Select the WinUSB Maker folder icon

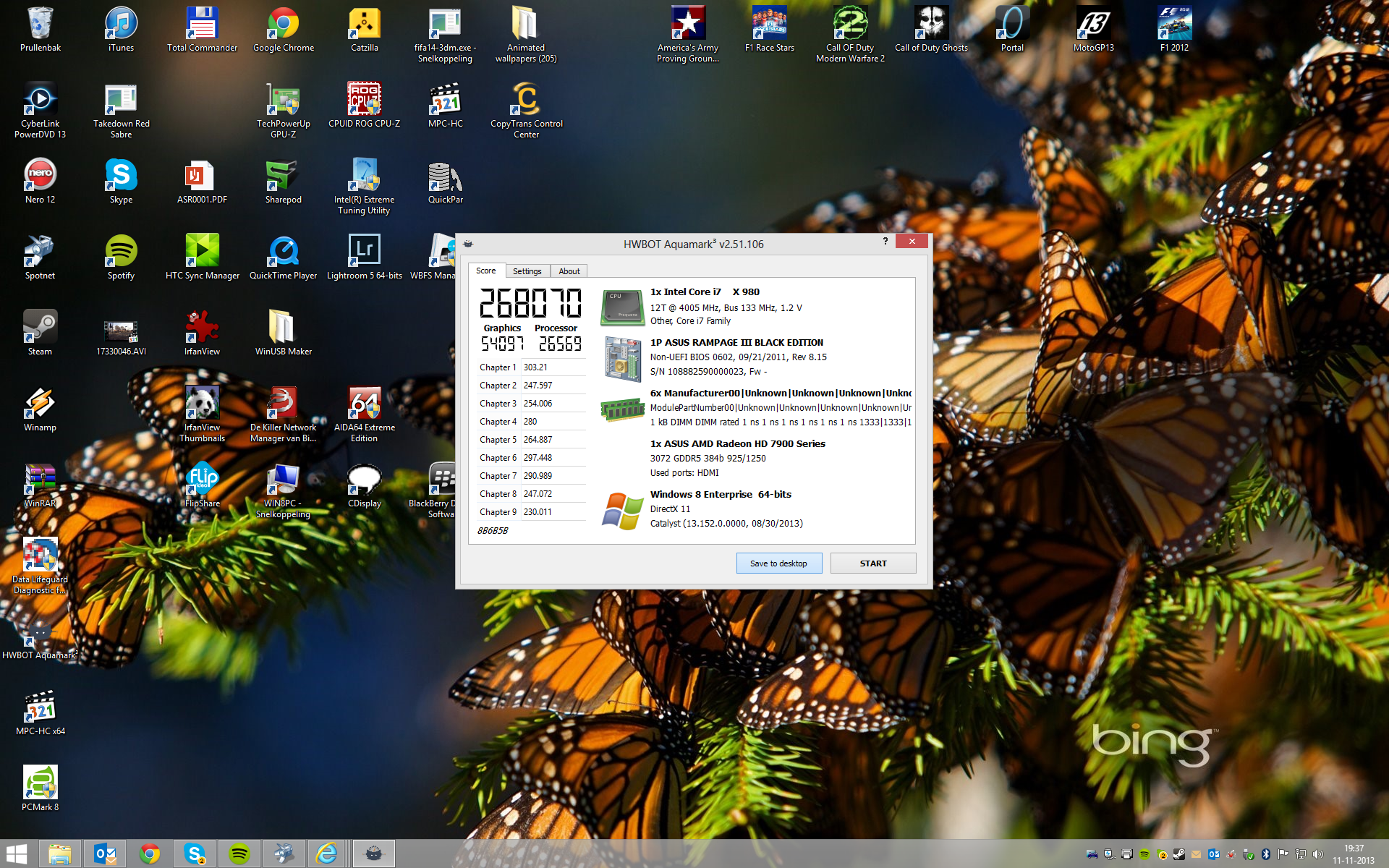pyautogui.click(x=284, y=333)
